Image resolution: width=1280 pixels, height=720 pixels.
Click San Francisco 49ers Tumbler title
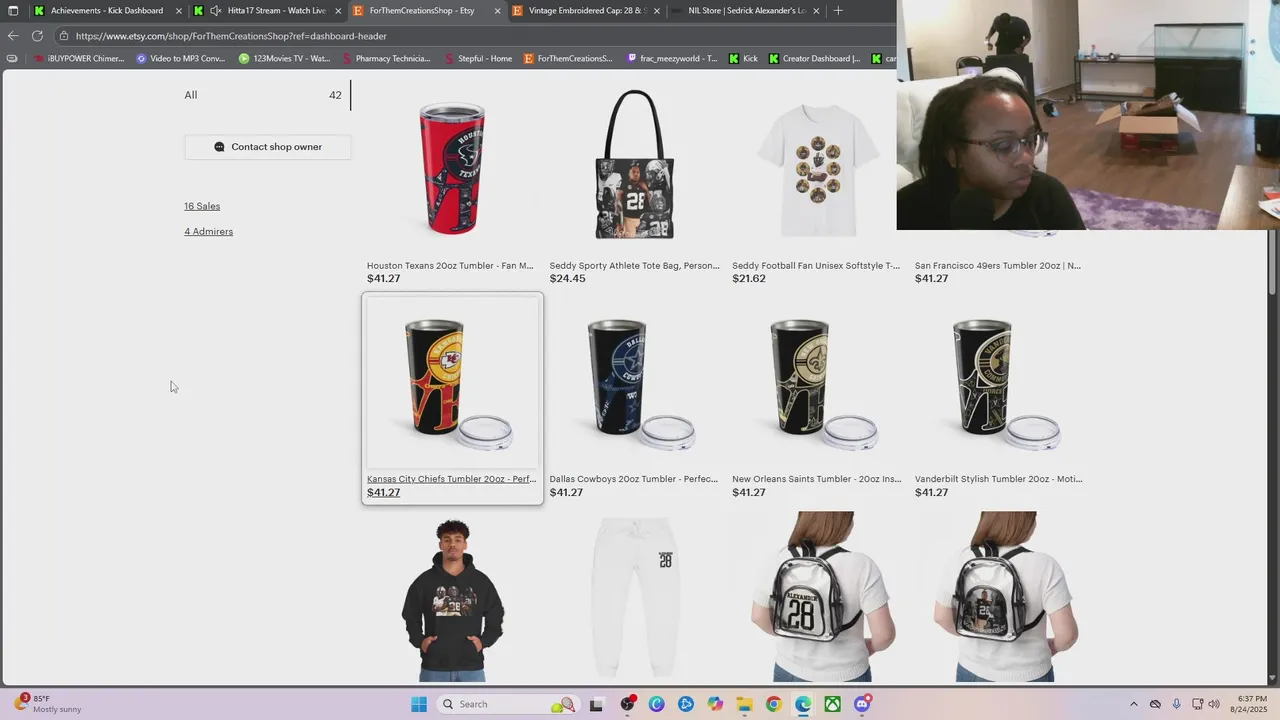click(998, 266)
